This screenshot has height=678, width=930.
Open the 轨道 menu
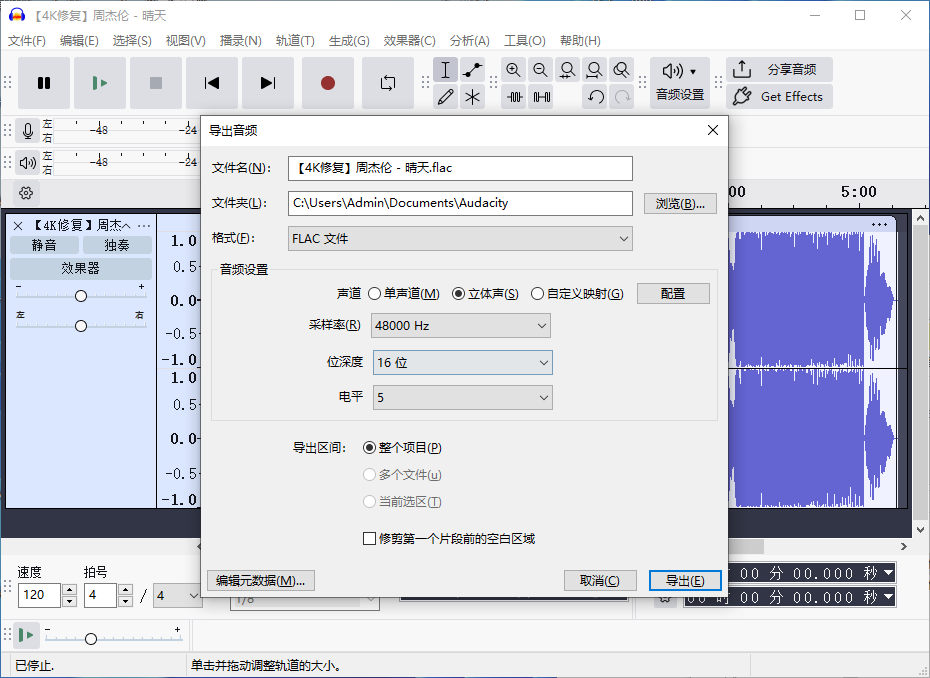point(295,41)
